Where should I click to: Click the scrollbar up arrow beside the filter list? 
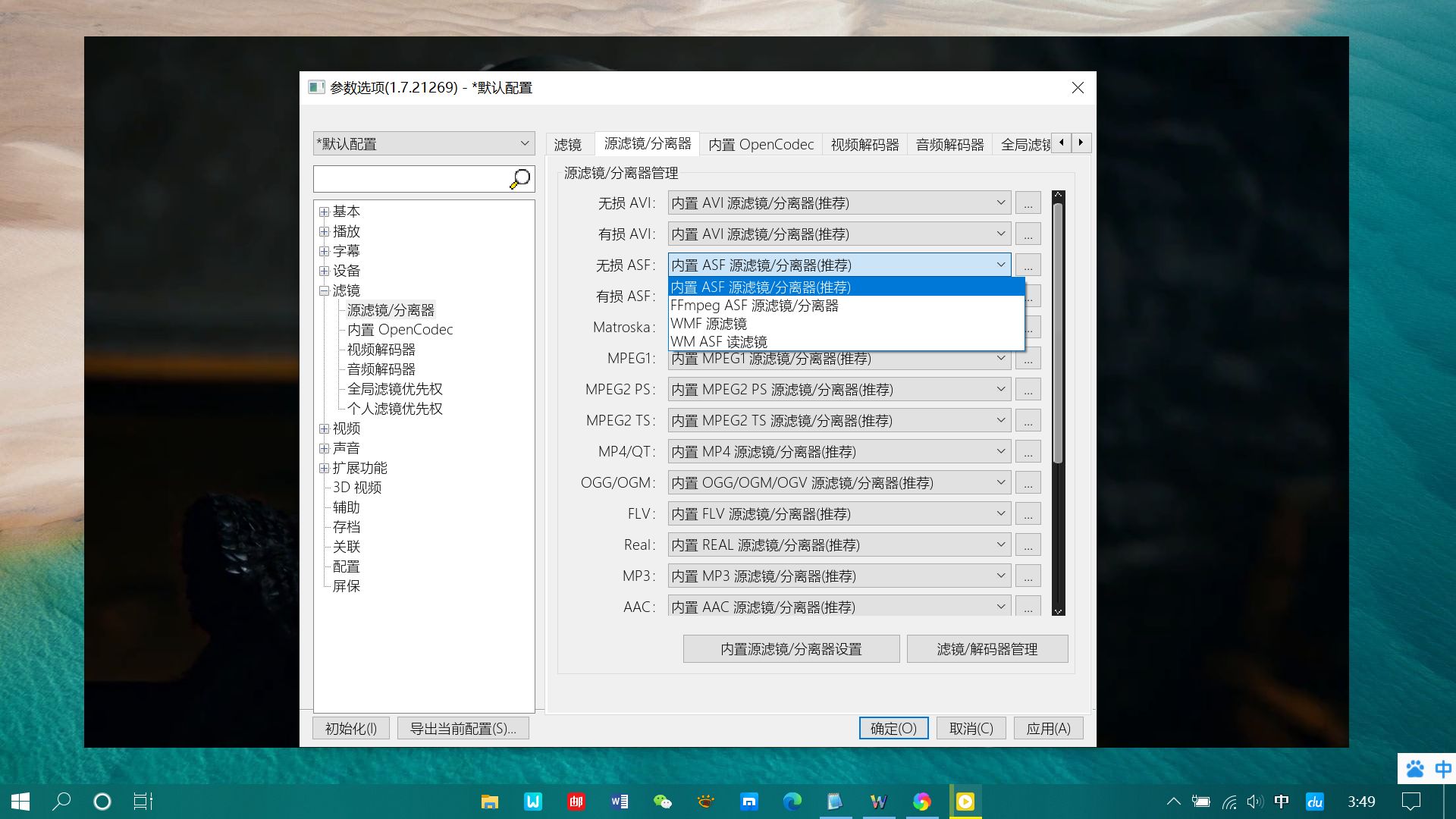1057,194
